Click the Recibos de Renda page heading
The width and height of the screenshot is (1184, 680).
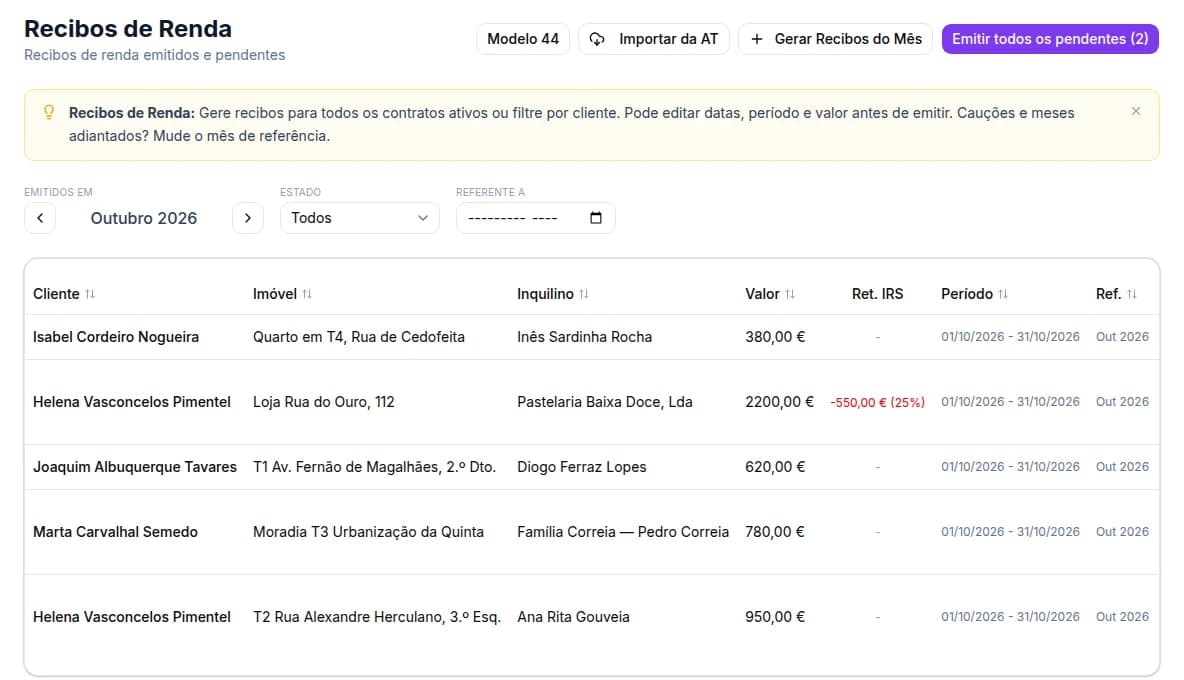tap(128, 29)
